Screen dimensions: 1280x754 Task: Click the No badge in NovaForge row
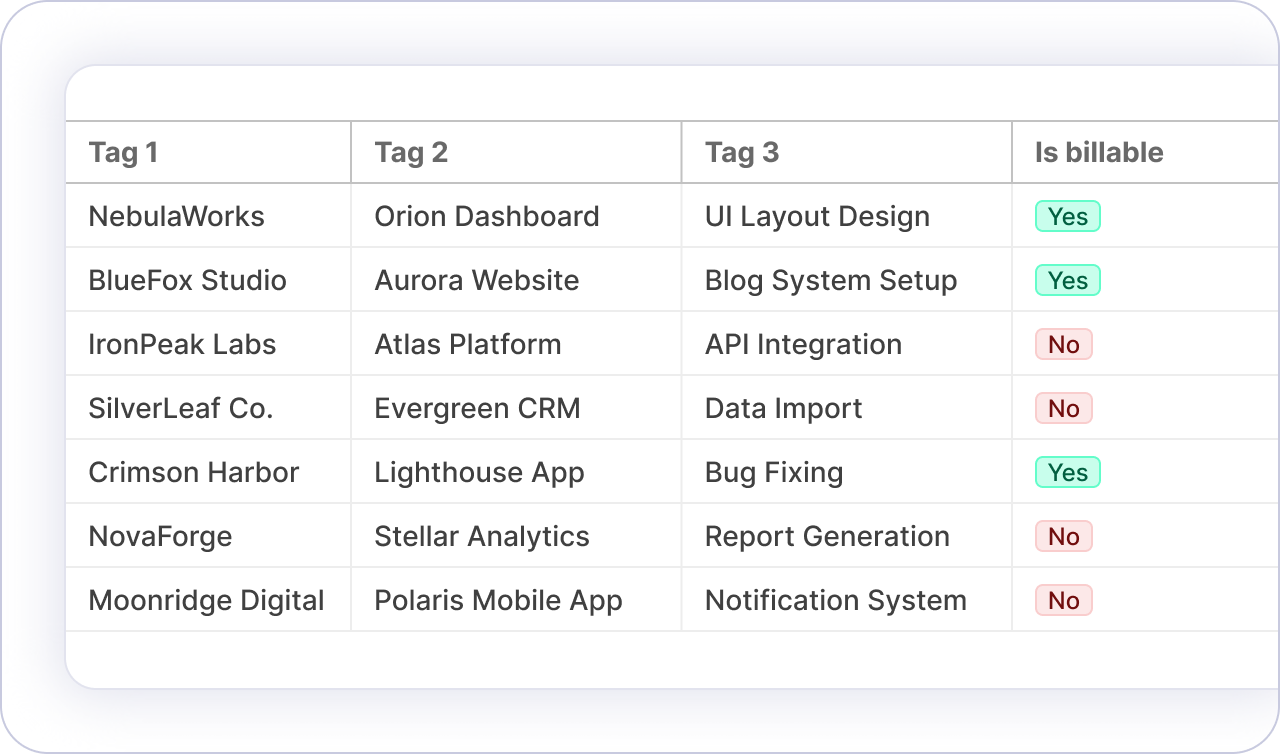1064,537
